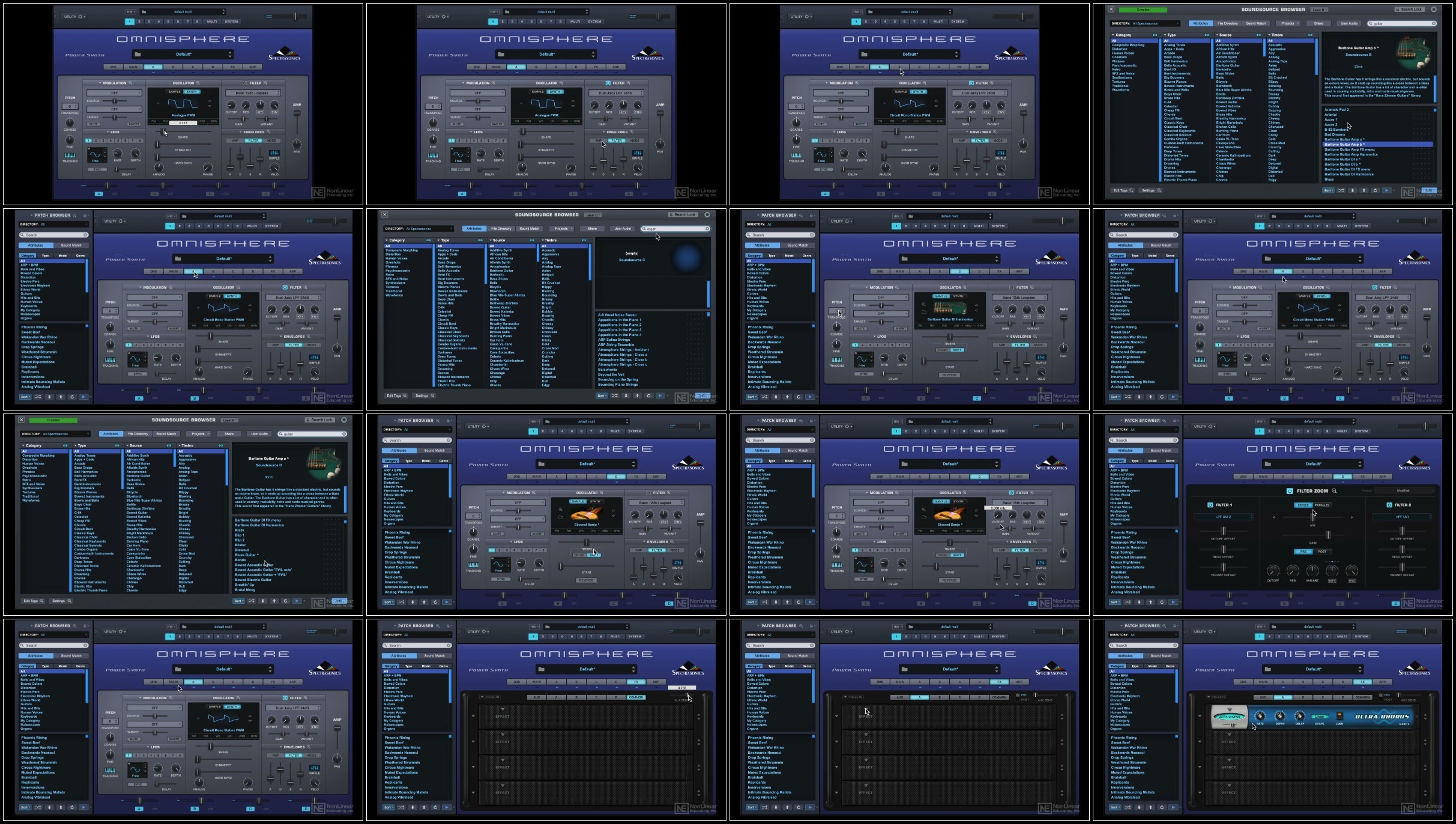Screen dimensions: 1456x824
Task: Click the refresh icon in the Ultra Chorus frame's Patch Browser
Action: [x=1162, y=807]
